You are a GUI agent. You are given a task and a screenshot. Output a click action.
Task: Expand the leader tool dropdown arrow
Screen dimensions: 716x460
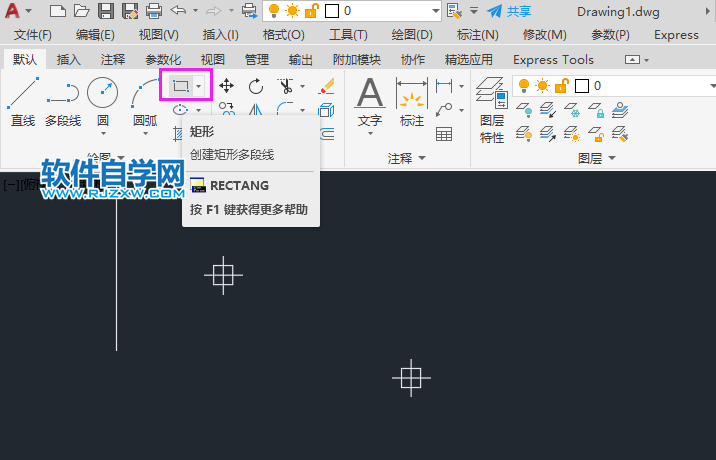click(461, 110)
